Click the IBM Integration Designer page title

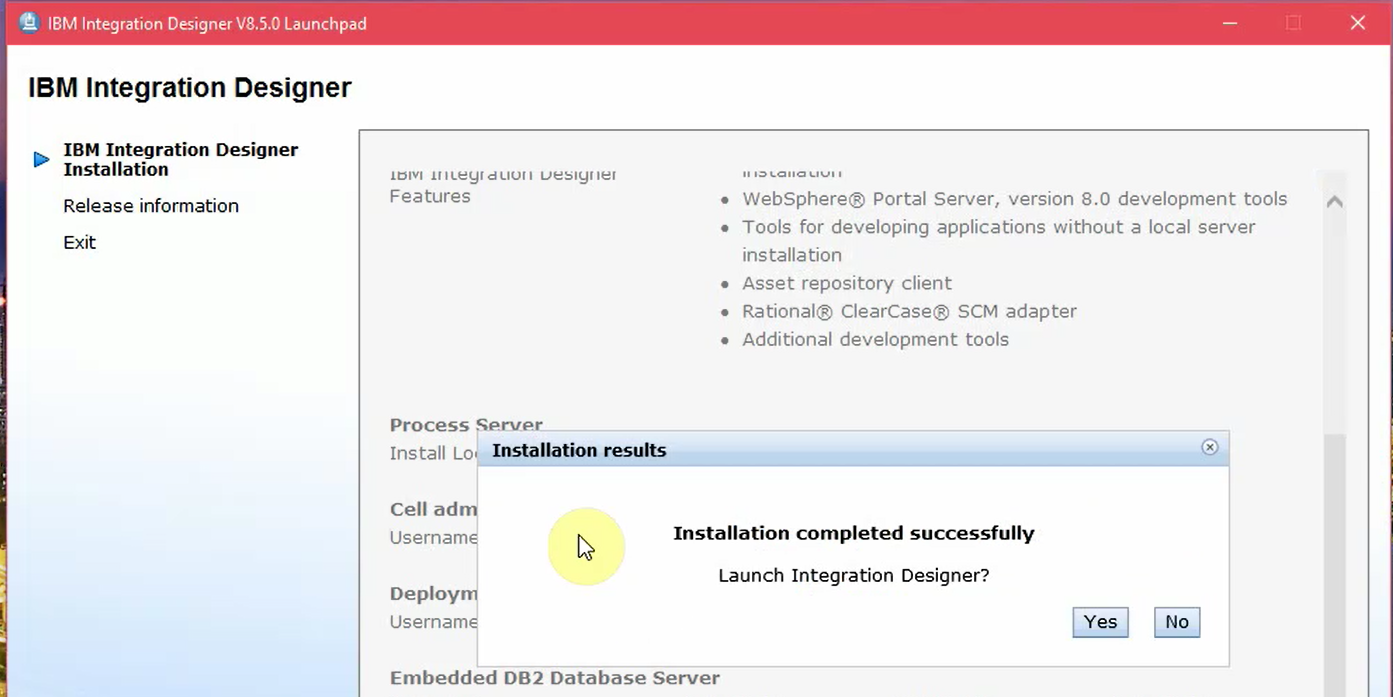click(x=189, y=88)
